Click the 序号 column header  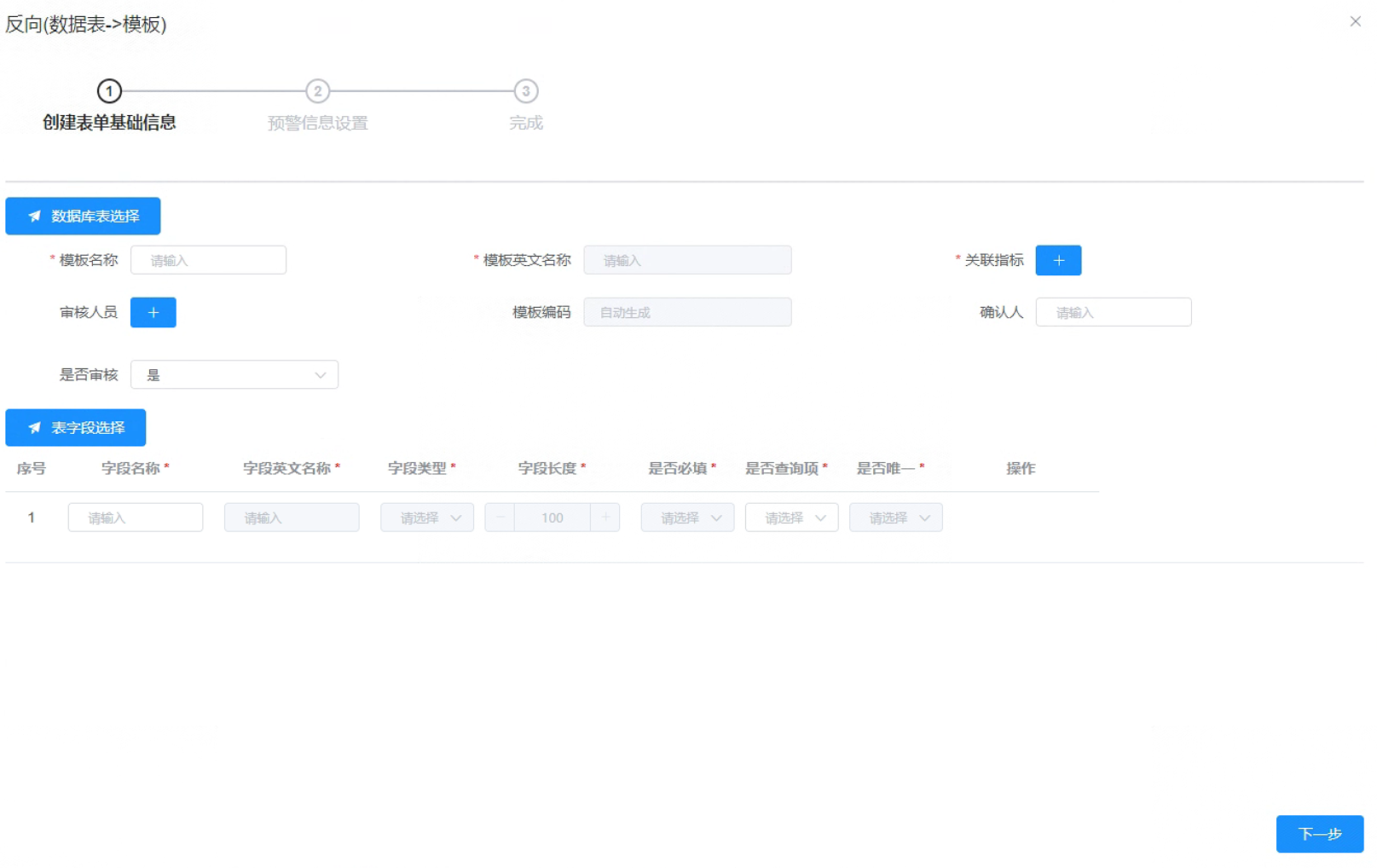click(x=32, y=468)
